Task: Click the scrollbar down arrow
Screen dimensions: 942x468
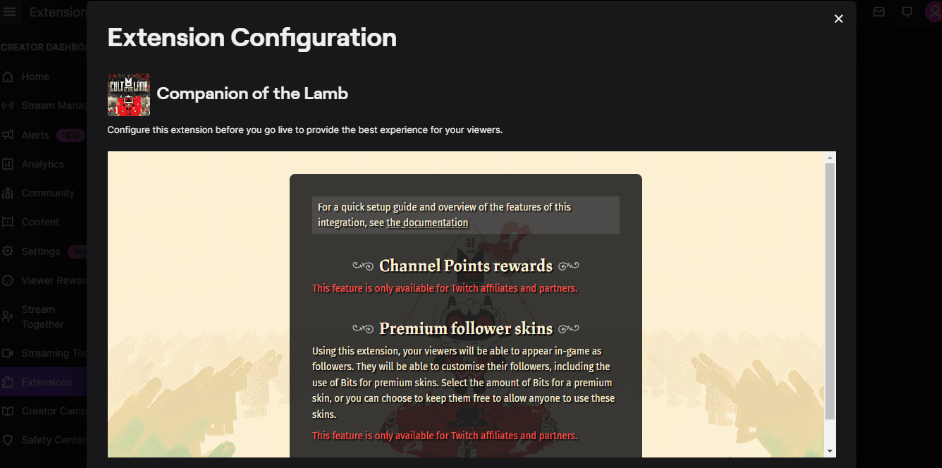Action: [830, 451]
